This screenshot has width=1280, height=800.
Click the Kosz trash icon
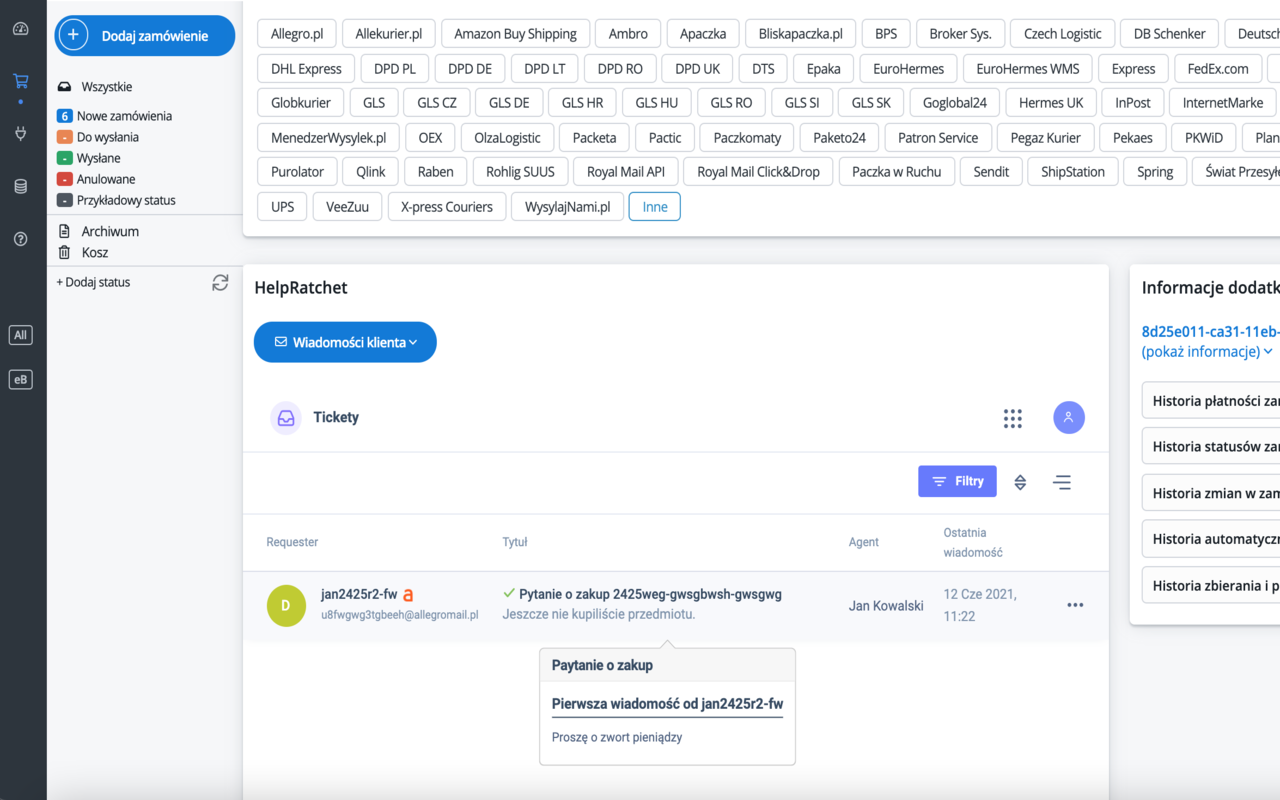click(x=65, y=253)
